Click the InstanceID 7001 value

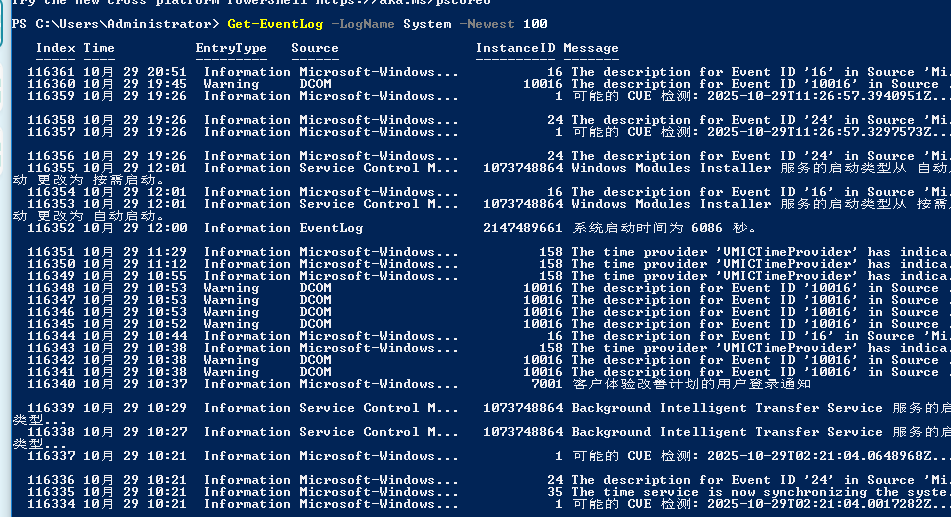(547, 384)
